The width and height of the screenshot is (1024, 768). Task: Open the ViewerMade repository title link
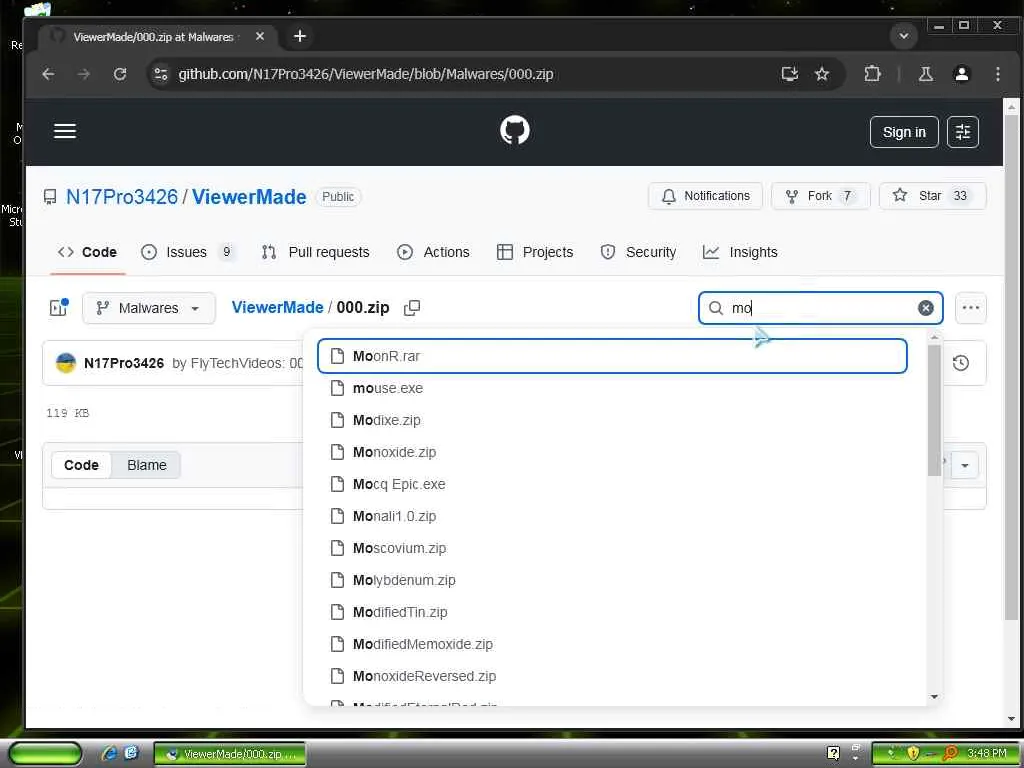(249, 197)
